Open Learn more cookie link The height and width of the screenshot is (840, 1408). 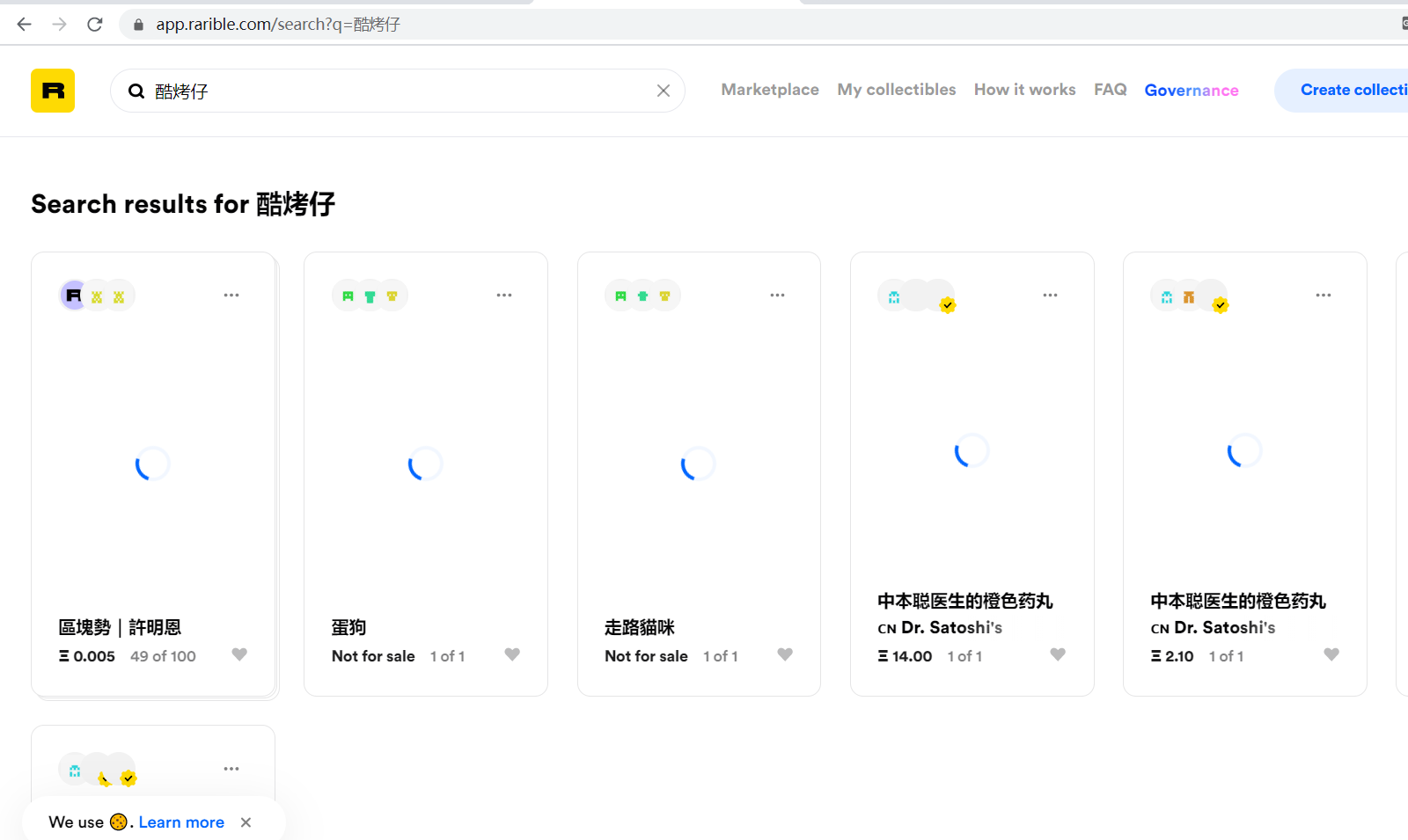[181, 822]
